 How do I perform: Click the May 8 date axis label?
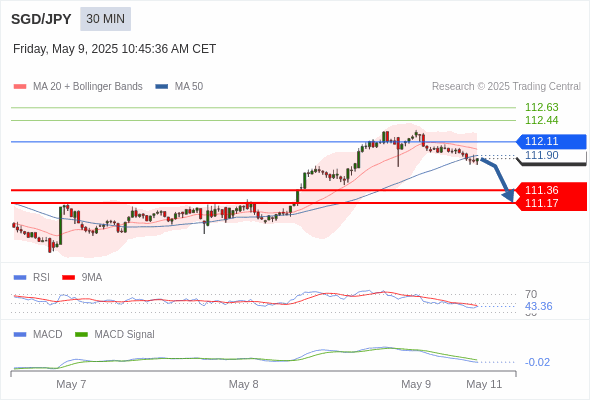(x=243, y=384)
